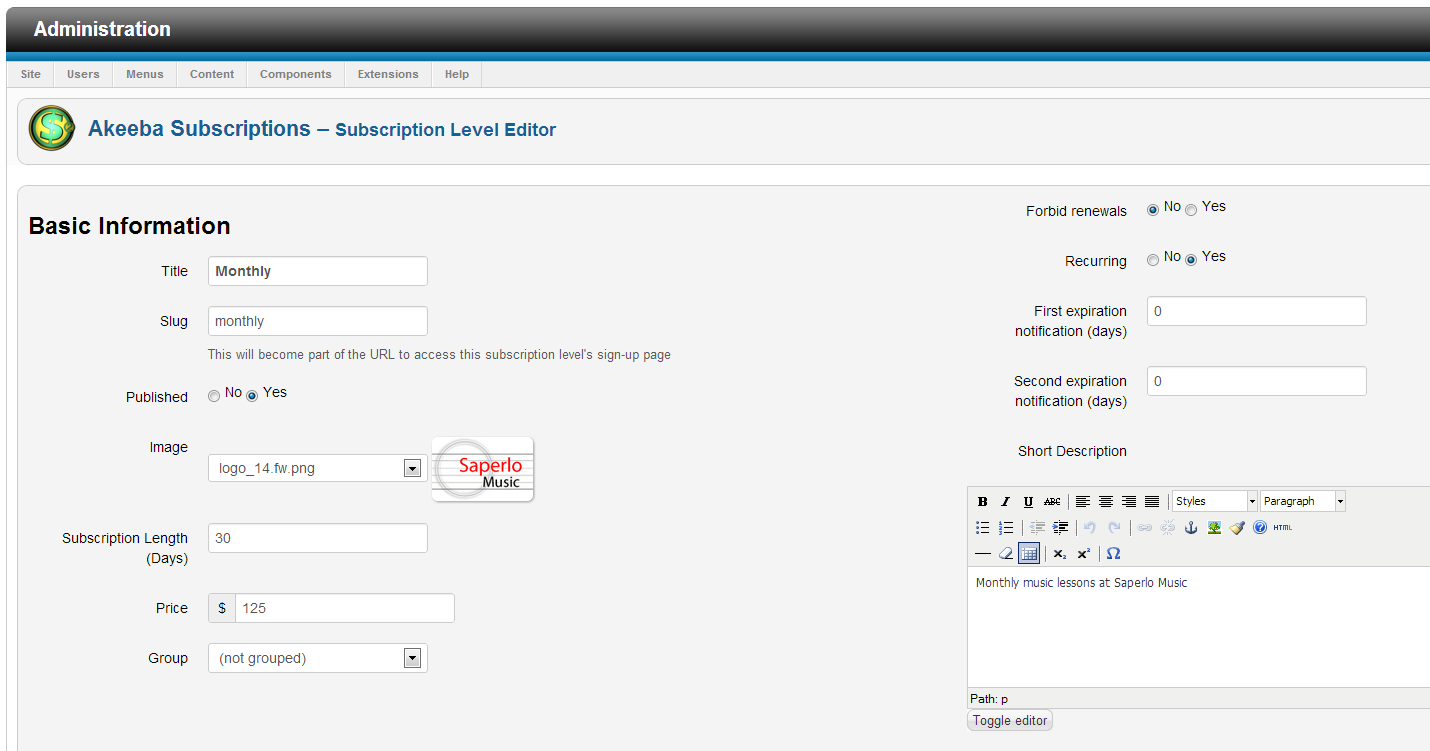Click into the Title field
This screenshot has width=1430, height=751.
pos(318,271)
